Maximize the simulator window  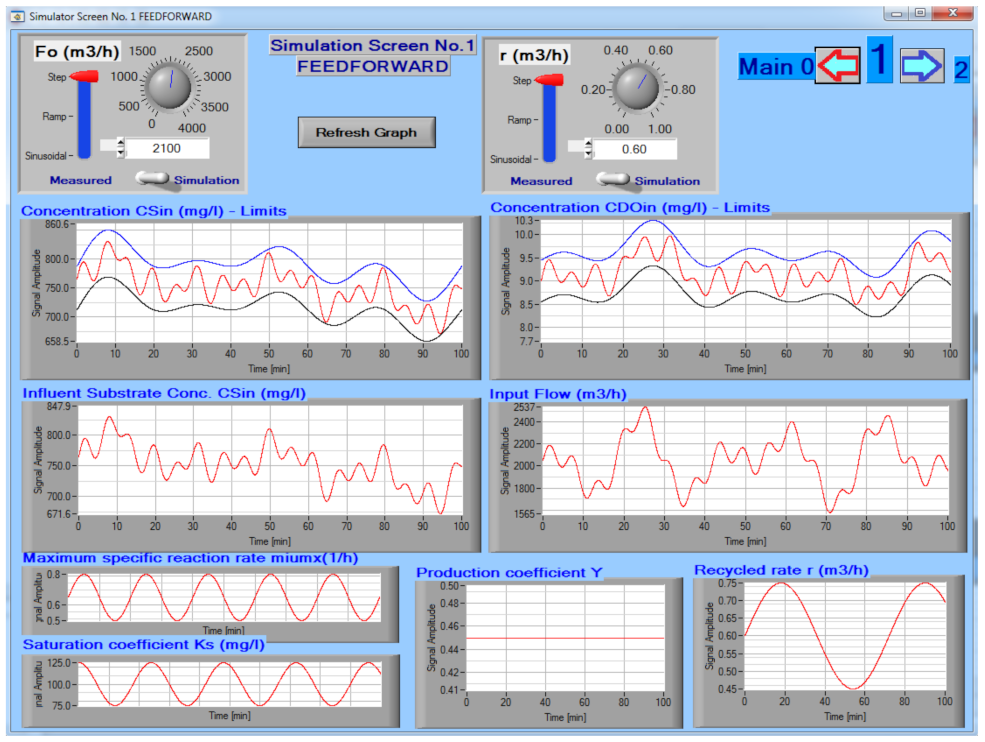920,14
